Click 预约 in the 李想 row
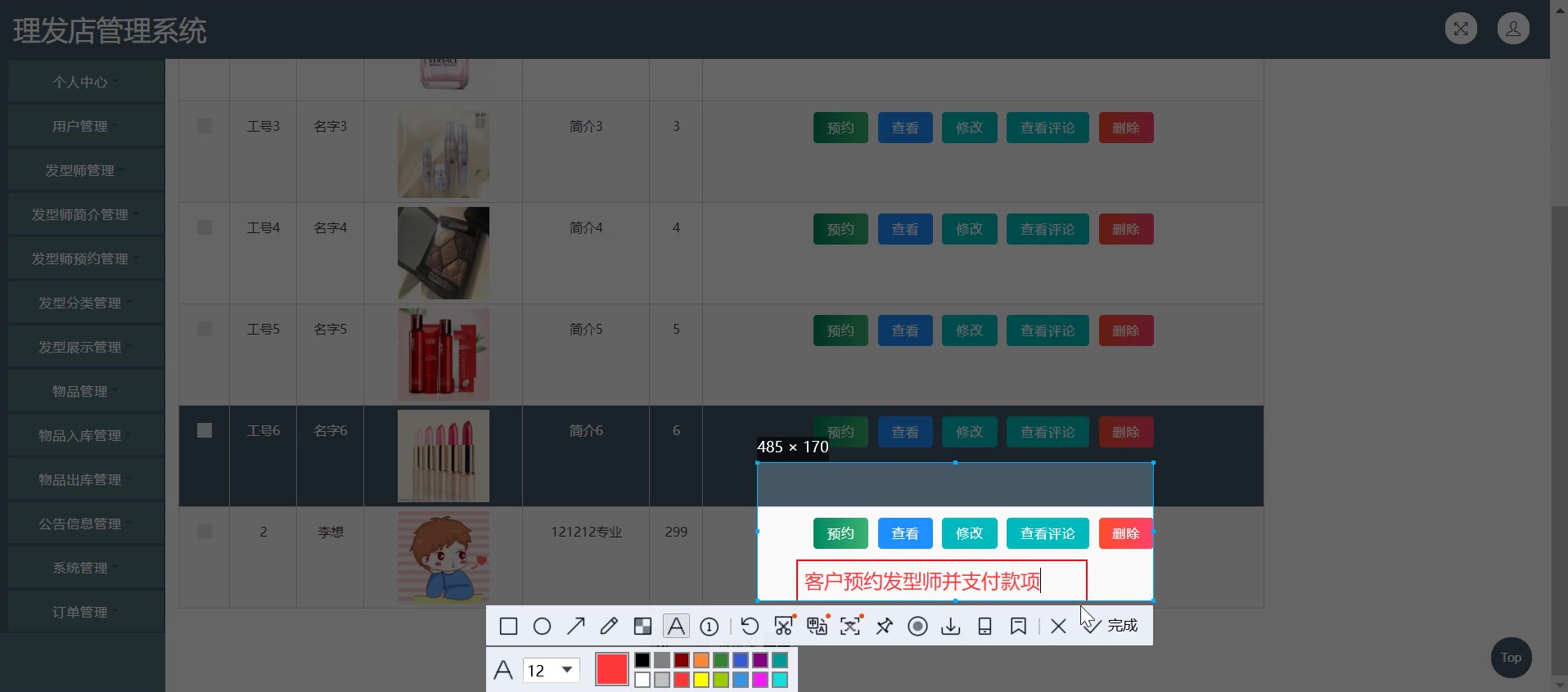Screen dimensions: 1568x692 [x=840, y=533]
